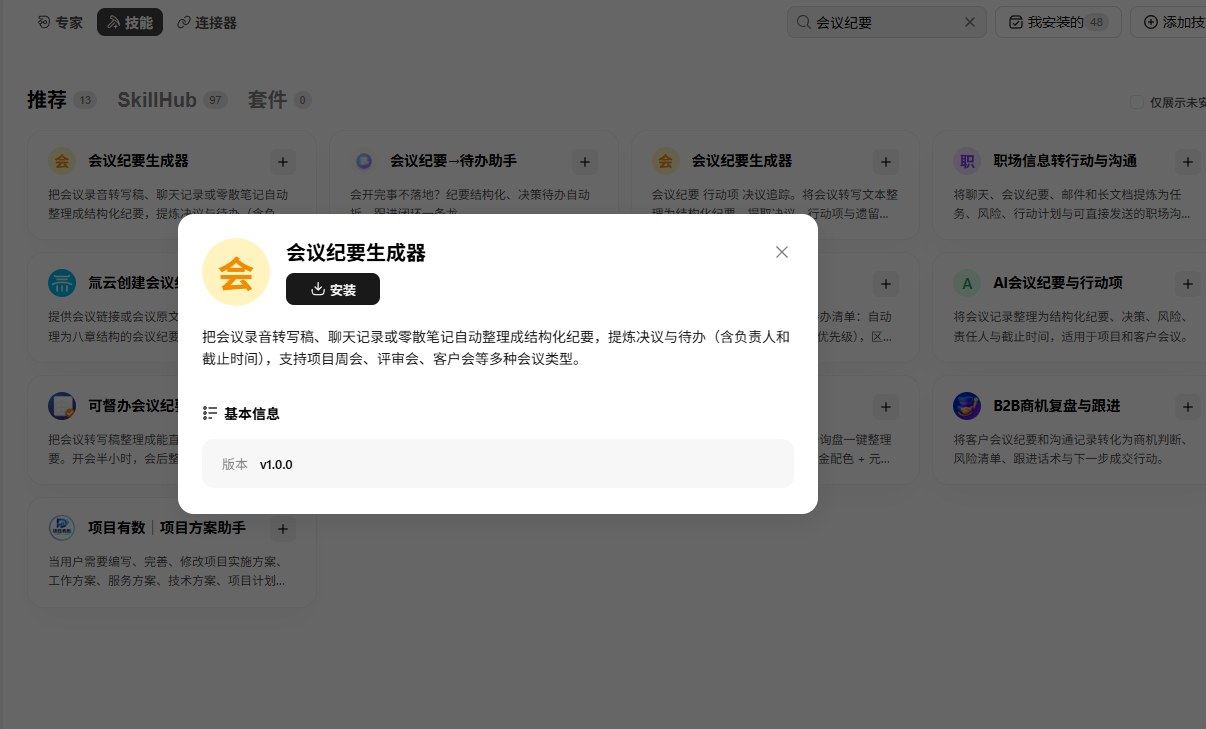
Task: Click the 项目有数 card icon
Action: point(62,528)
